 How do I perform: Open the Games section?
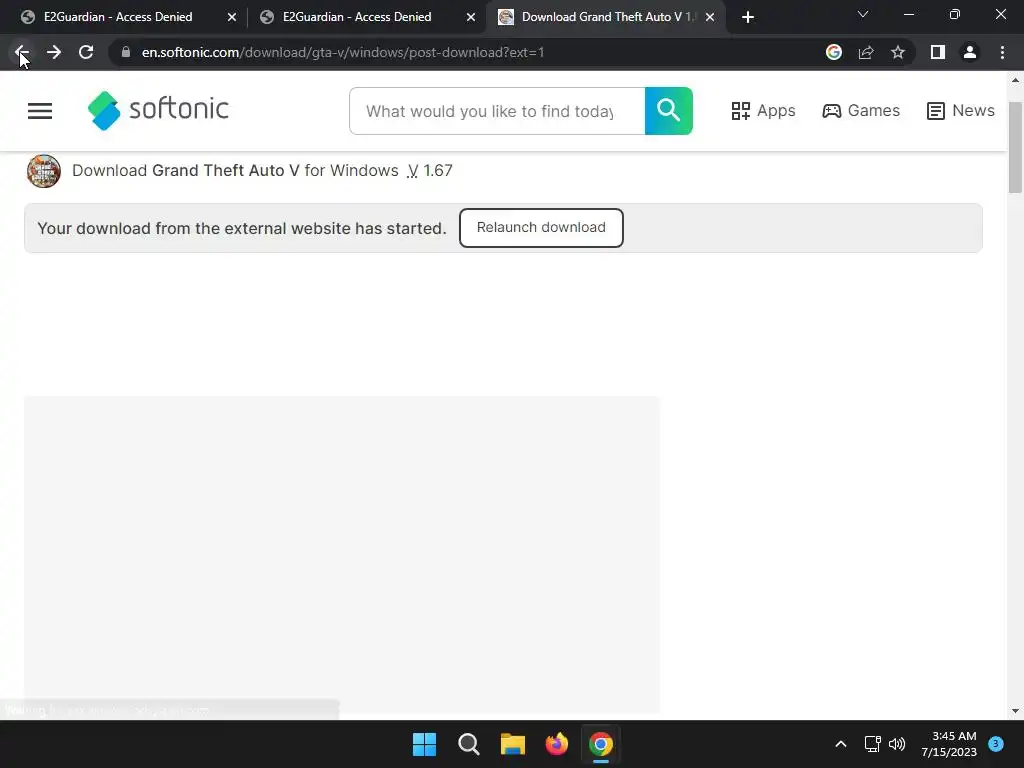pos(861,111)
